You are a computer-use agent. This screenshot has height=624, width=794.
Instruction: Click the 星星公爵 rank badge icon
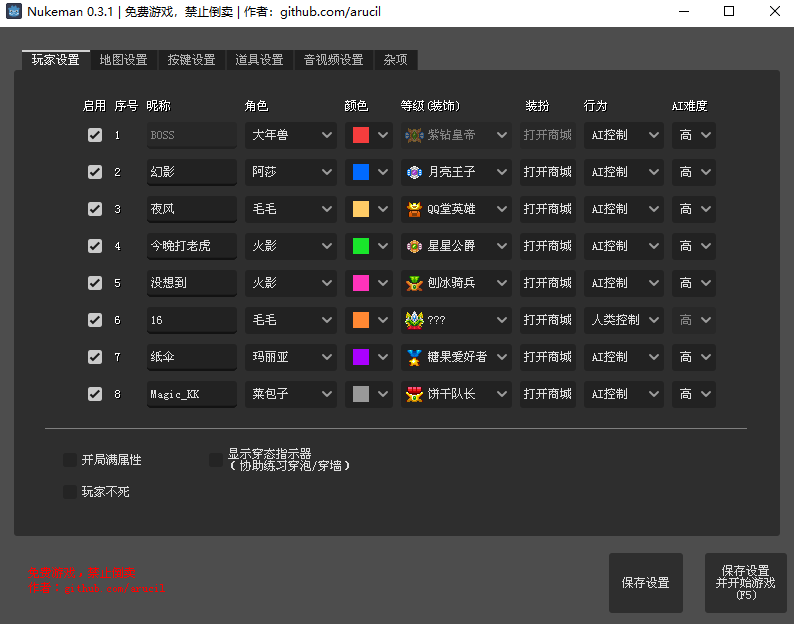point(414,246)
